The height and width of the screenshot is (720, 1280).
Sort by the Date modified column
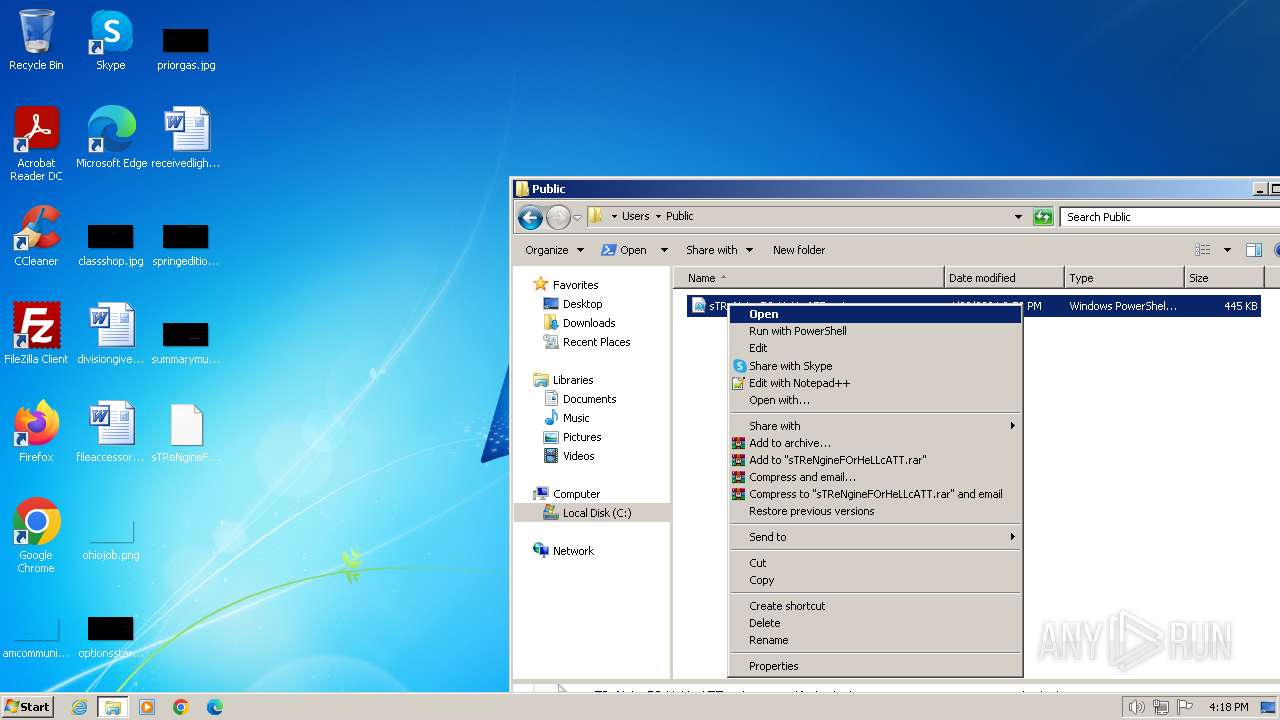1004,278
